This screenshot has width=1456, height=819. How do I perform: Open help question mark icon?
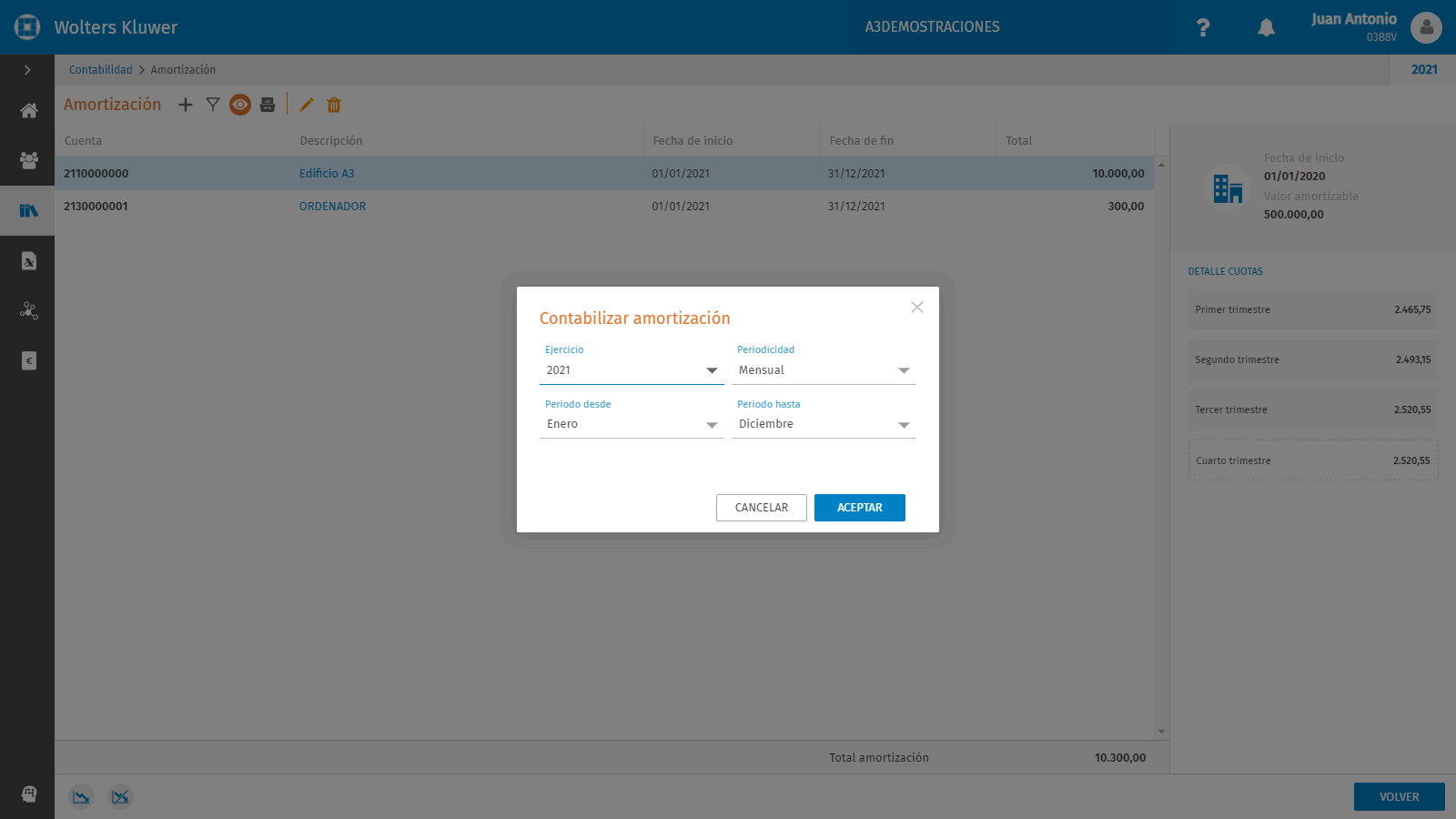click(1203, 27)
